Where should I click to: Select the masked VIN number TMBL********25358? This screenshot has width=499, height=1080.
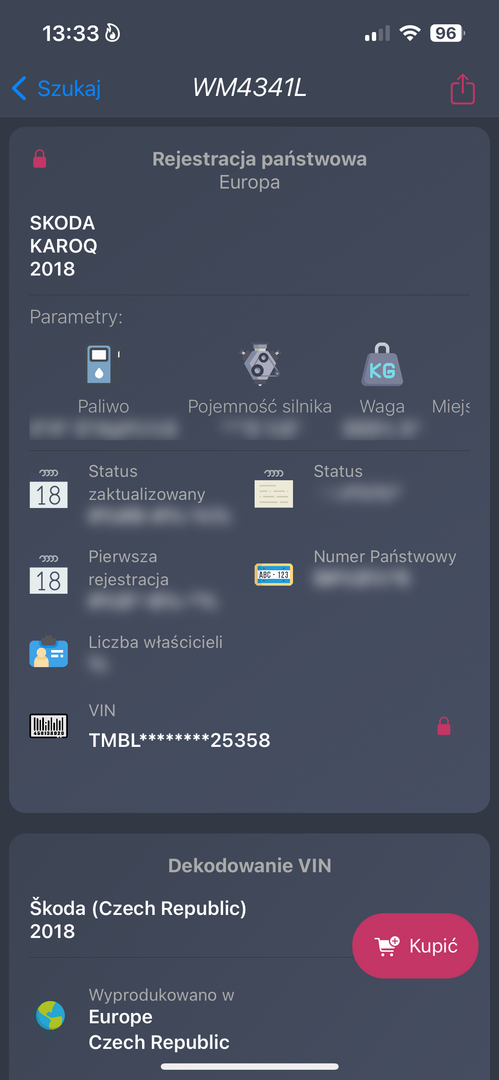179,740
